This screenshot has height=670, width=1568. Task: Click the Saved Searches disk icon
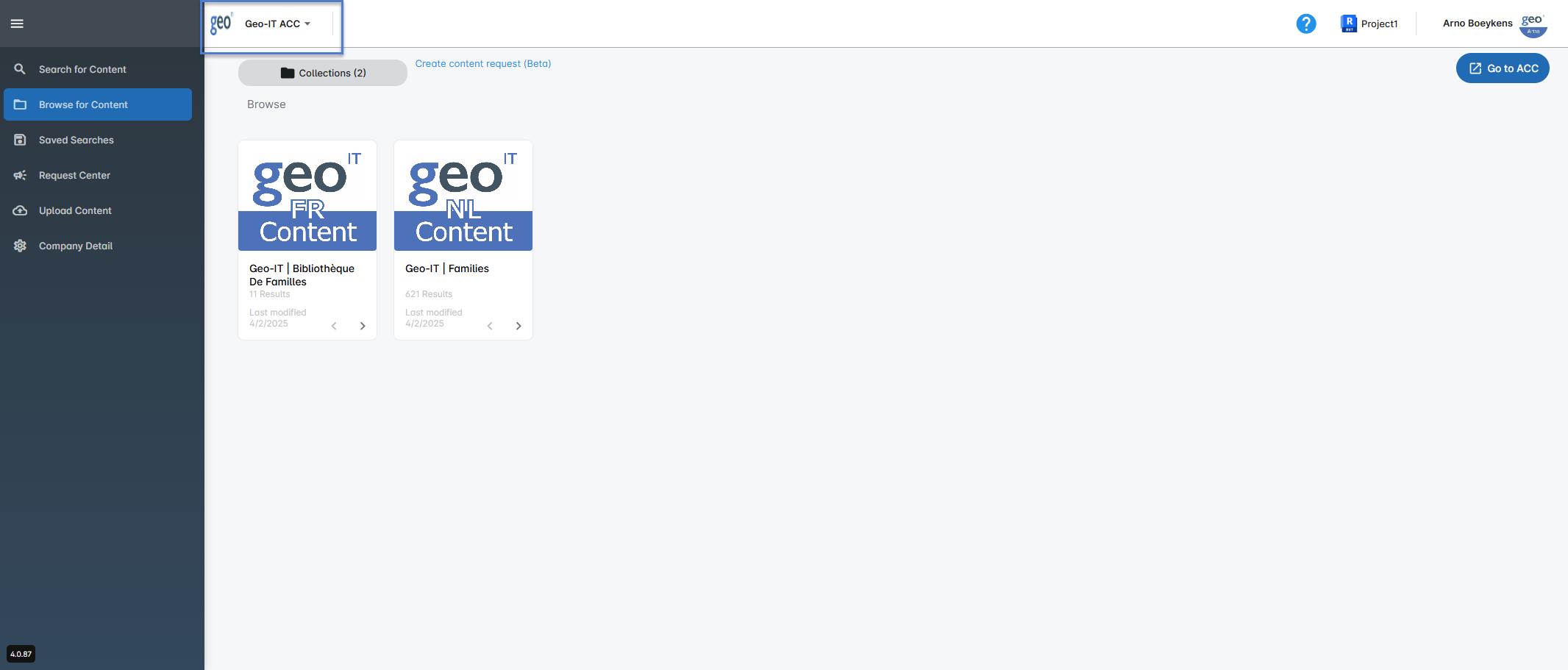click(20, 140)
